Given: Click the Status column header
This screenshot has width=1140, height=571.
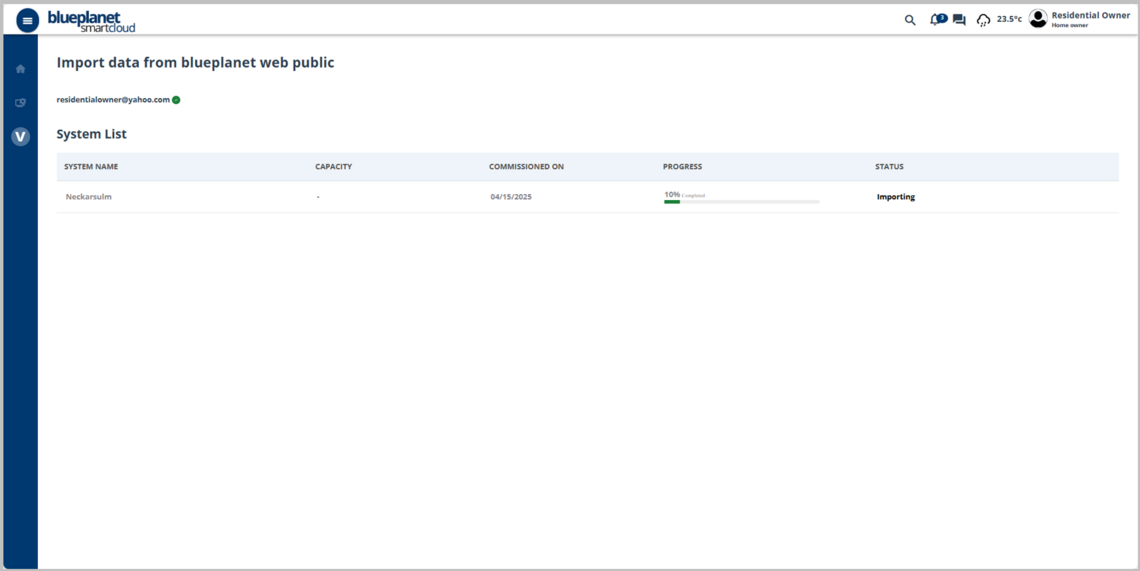Looking at the screenshot, I should [889, 167].
